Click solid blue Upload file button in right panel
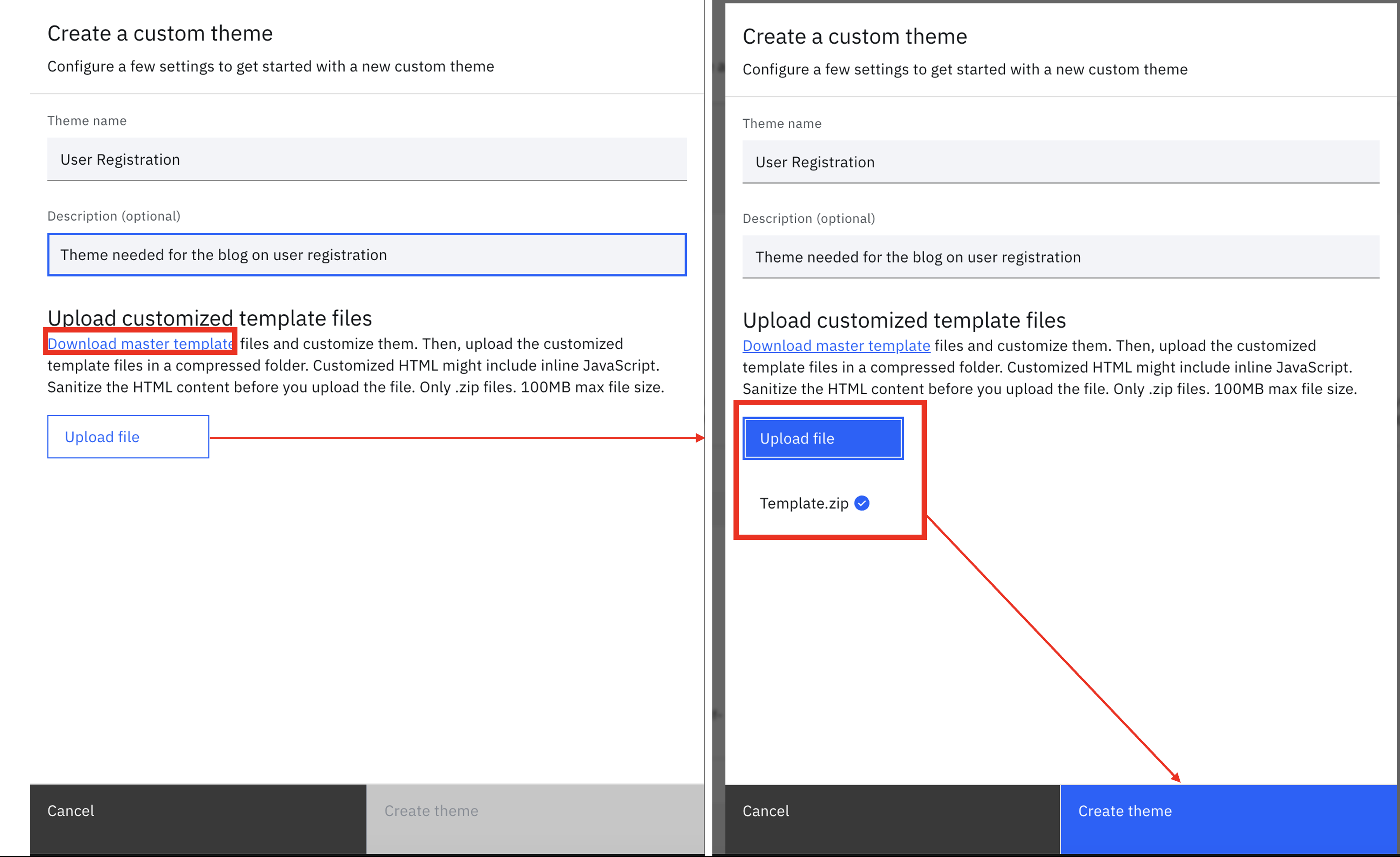The image size is (1400, 857). (822, 439)
